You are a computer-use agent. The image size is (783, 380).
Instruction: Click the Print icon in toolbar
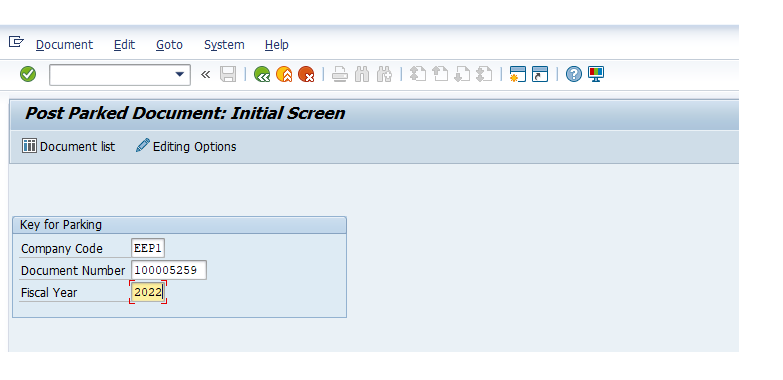[340, 74]
